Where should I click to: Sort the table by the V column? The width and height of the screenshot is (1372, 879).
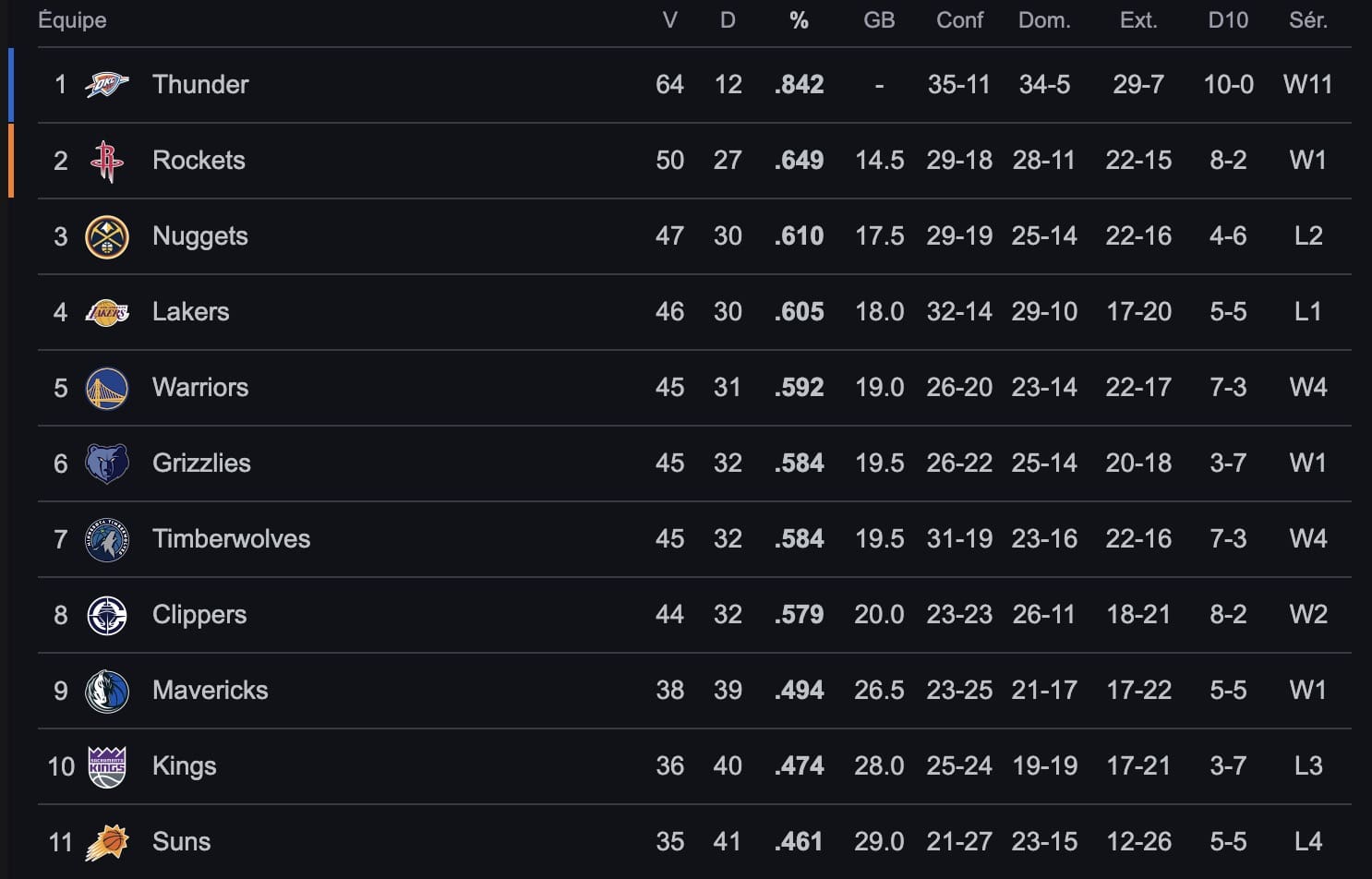(x=670, y=19)
